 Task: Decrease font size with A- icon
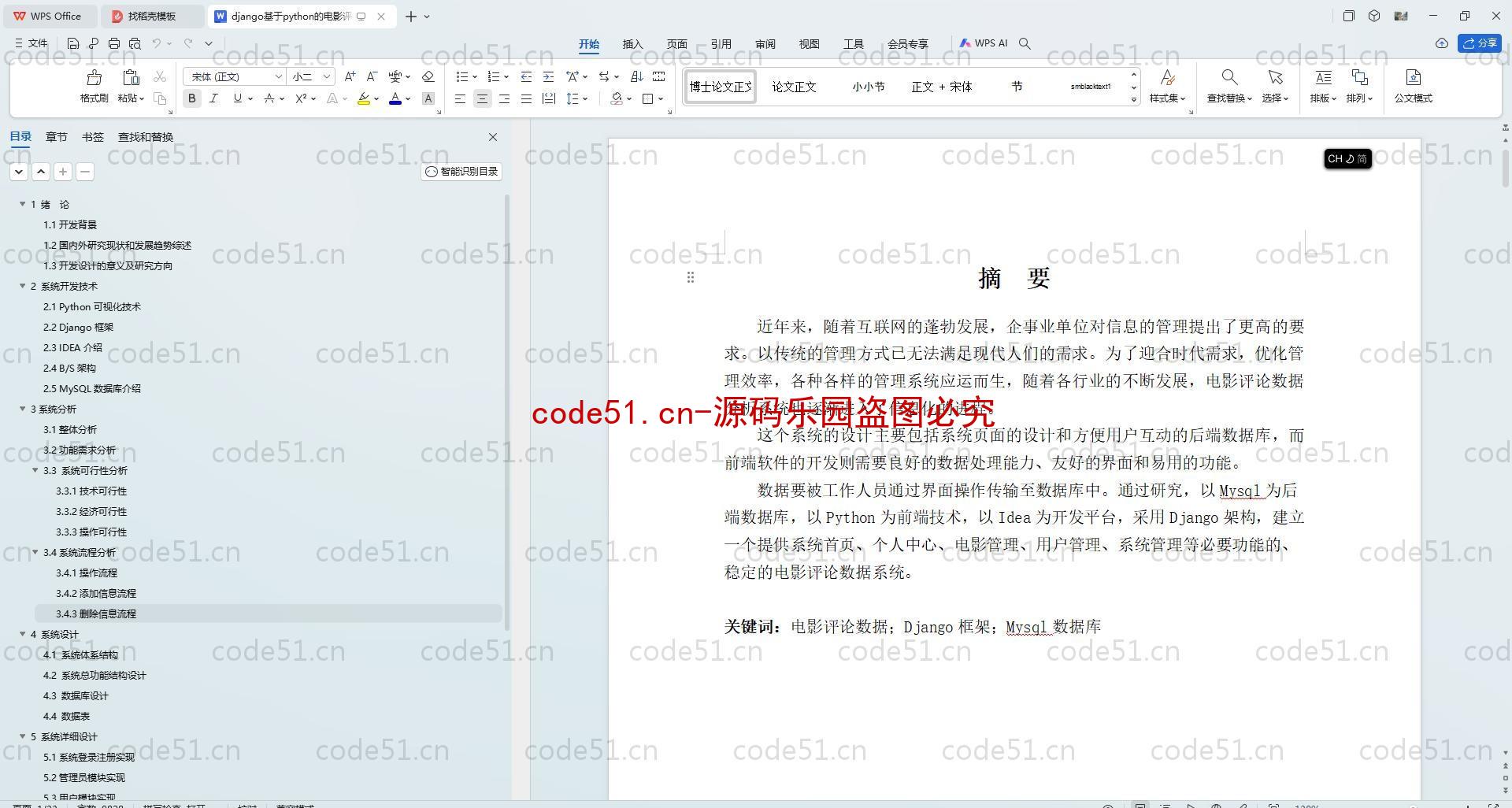tap(372, 76)
